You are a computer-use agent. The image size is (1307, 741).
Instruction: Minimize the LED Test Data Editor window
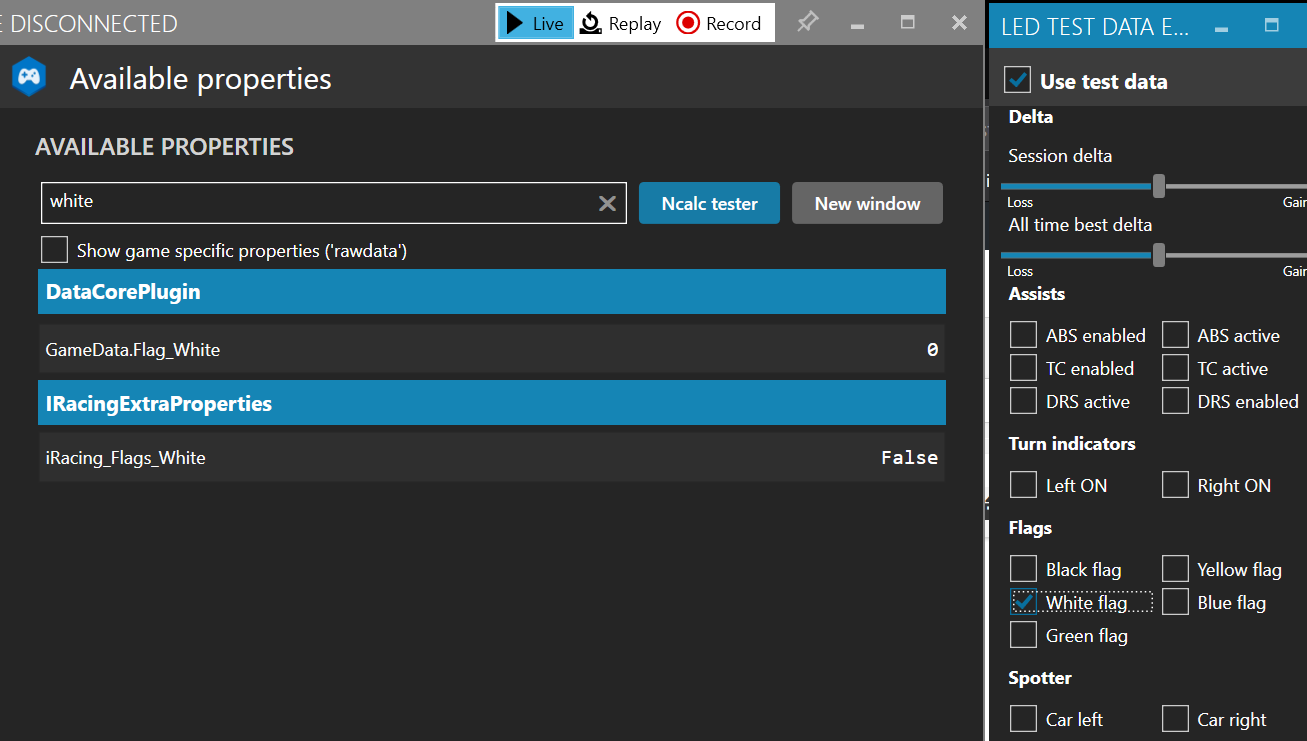click(1220, 27)
